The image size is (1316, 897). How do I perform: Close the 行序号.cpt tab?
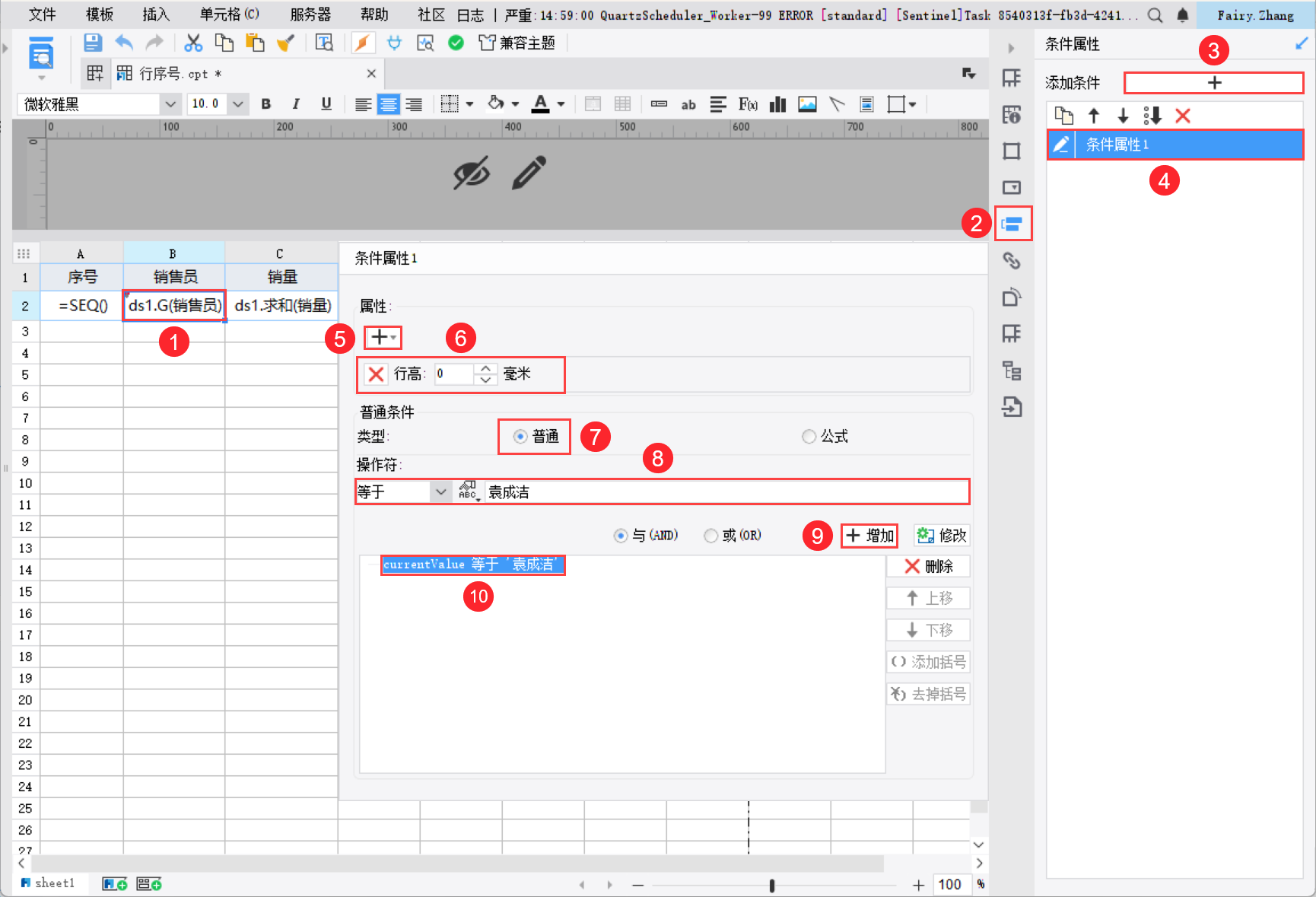(x=371, y=74)
